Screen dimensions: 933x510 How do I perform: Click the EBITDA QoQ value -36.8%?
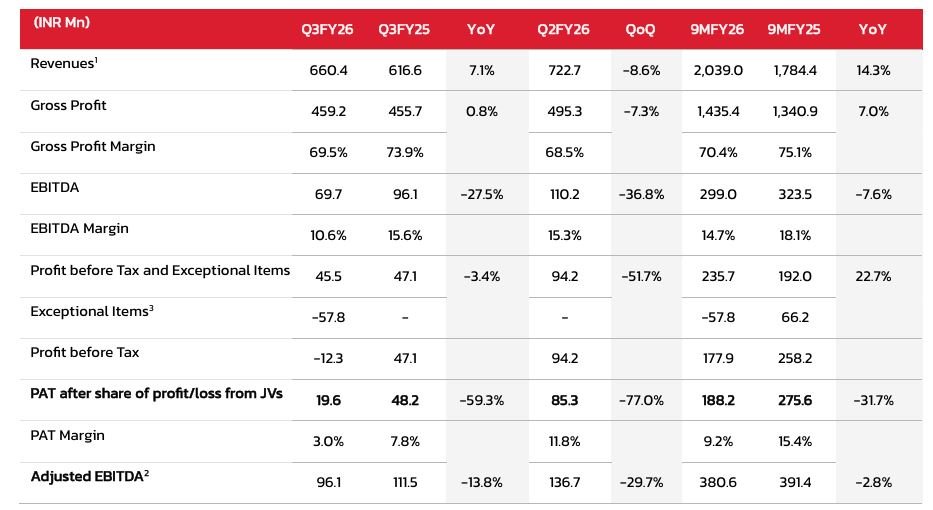641,194
